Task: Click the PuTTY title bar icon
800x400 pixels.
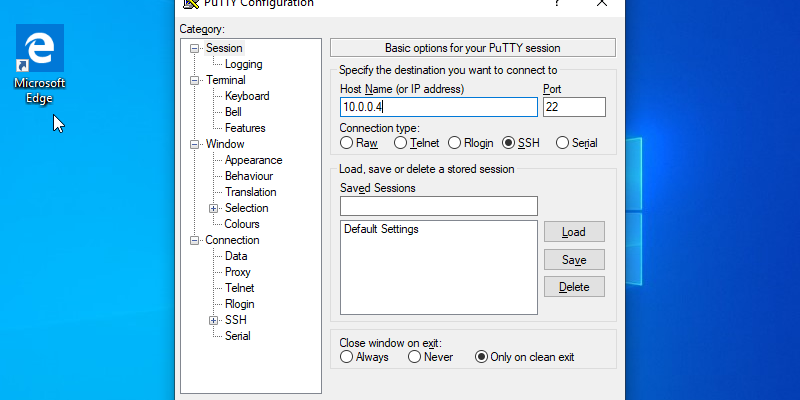Action: point(191,3)
